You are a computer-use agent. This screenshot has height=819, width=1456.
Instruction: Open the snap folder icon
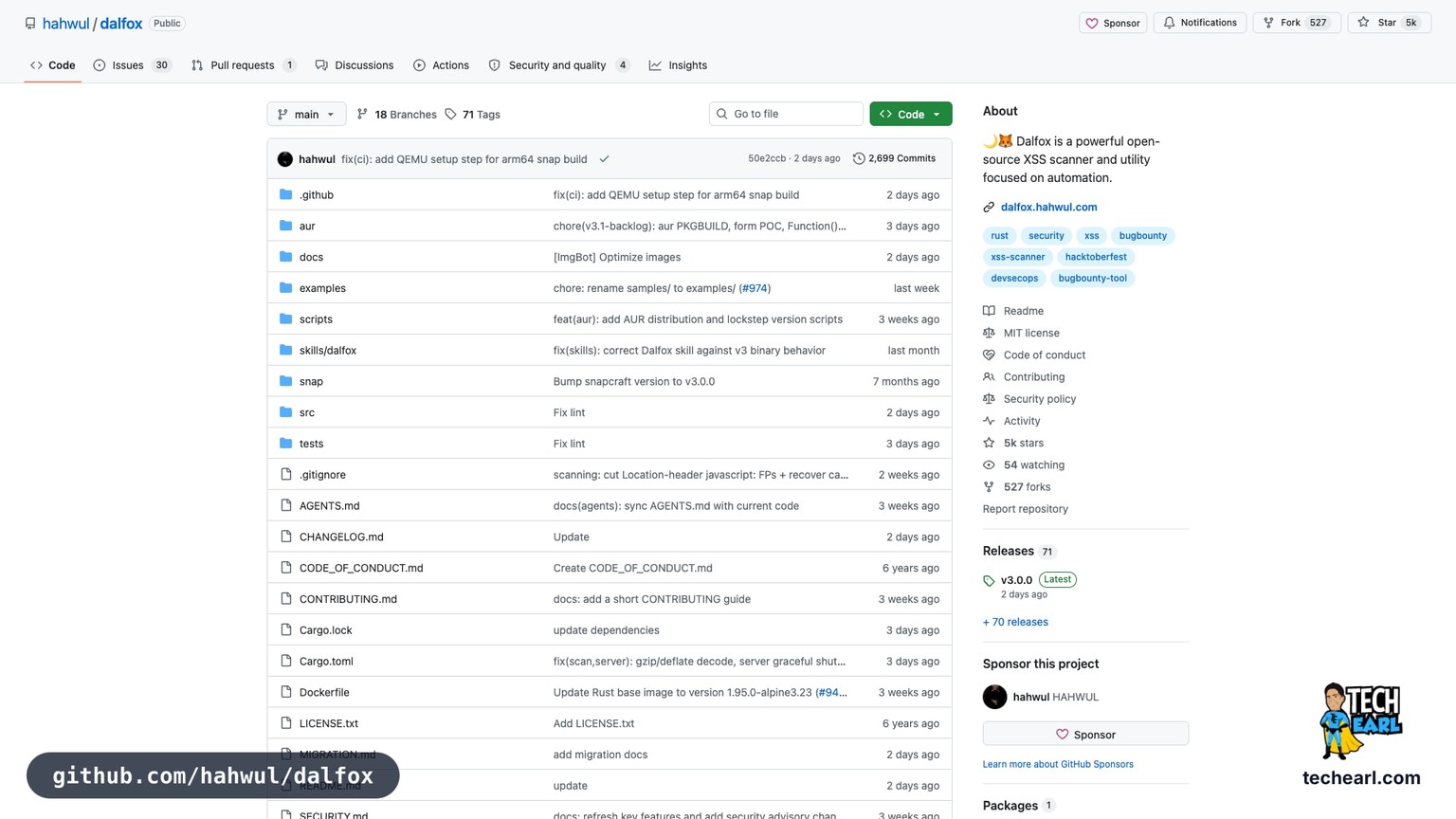[285, 381]
